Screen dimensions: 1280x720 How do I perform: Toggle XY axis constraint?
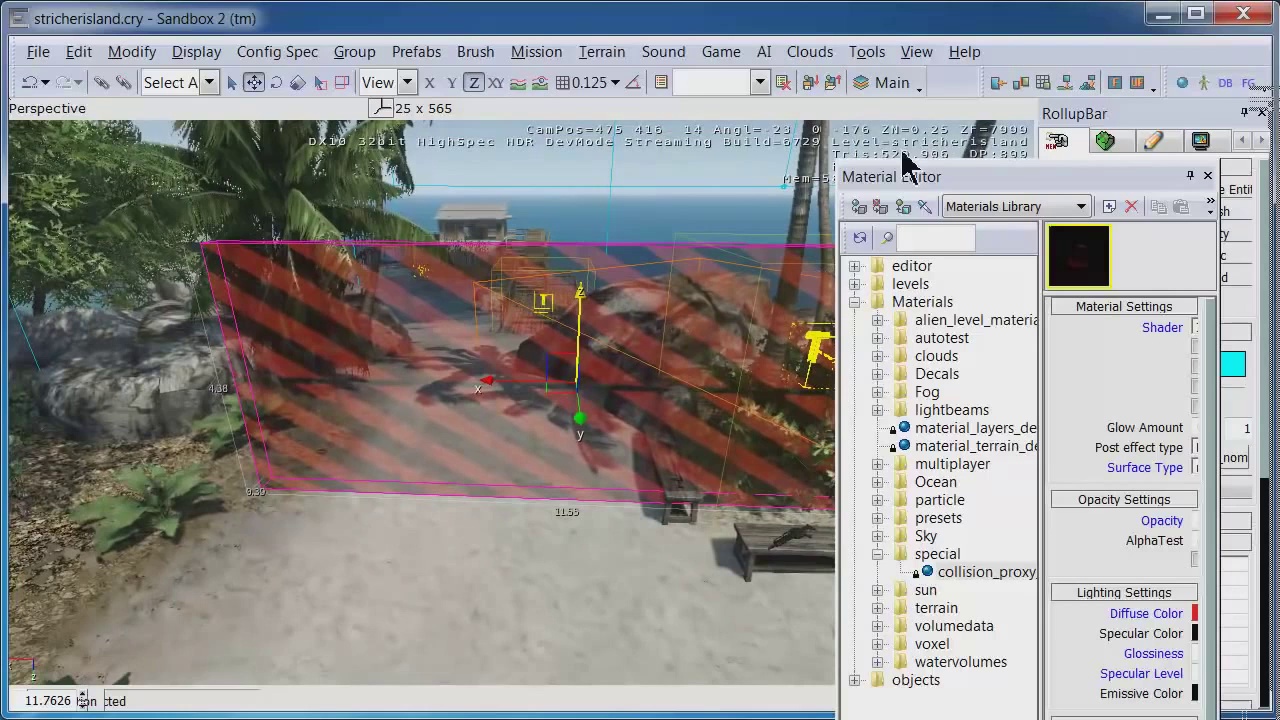coord(495,83)
